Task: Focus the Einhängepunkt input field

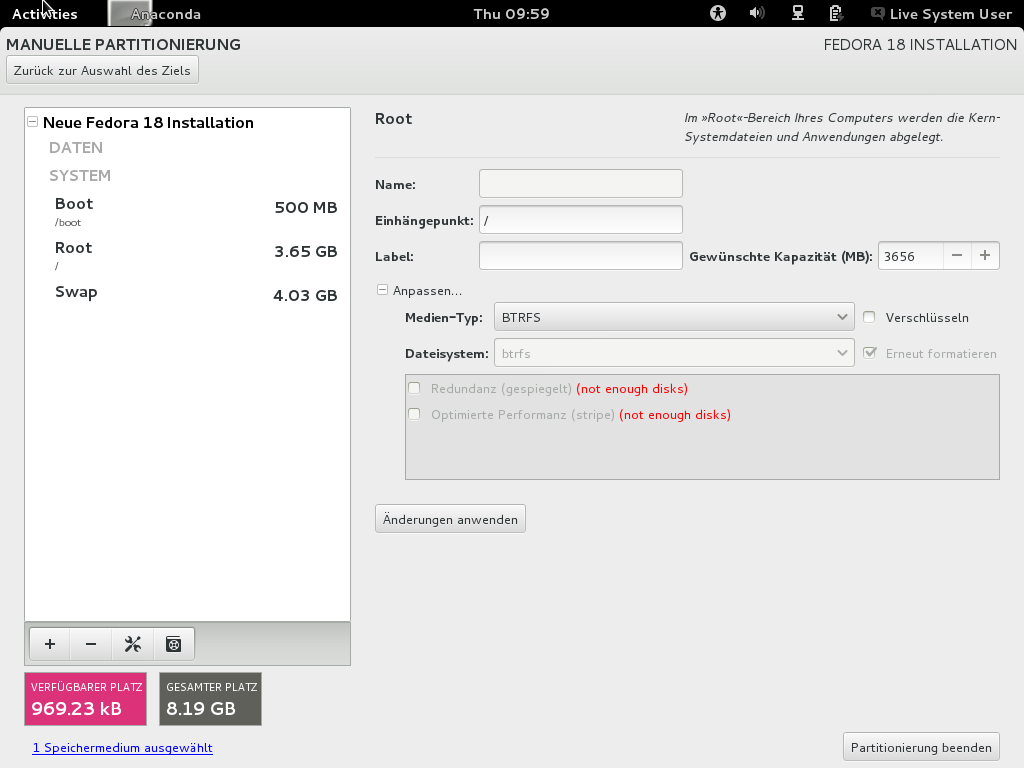Action: [x=581, y=219]
